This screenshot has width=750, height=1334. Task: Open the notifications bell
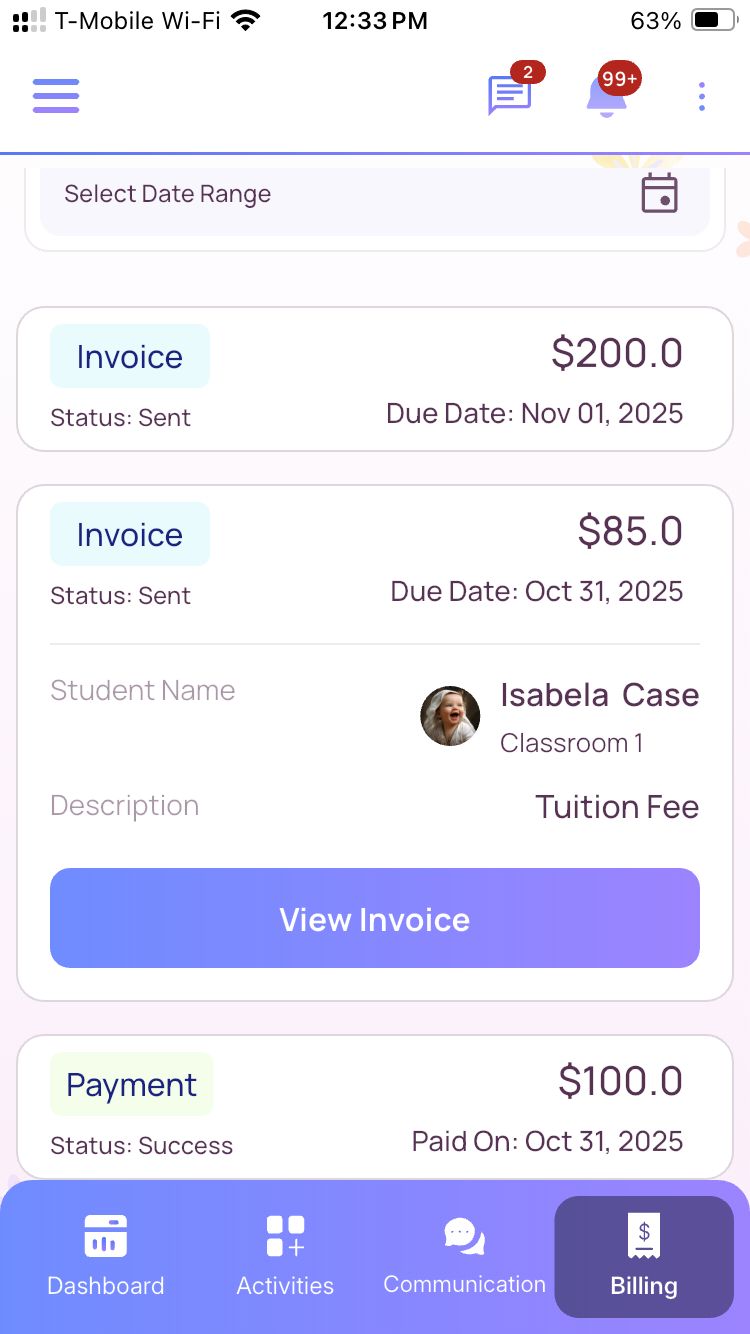tap(607, 96)
